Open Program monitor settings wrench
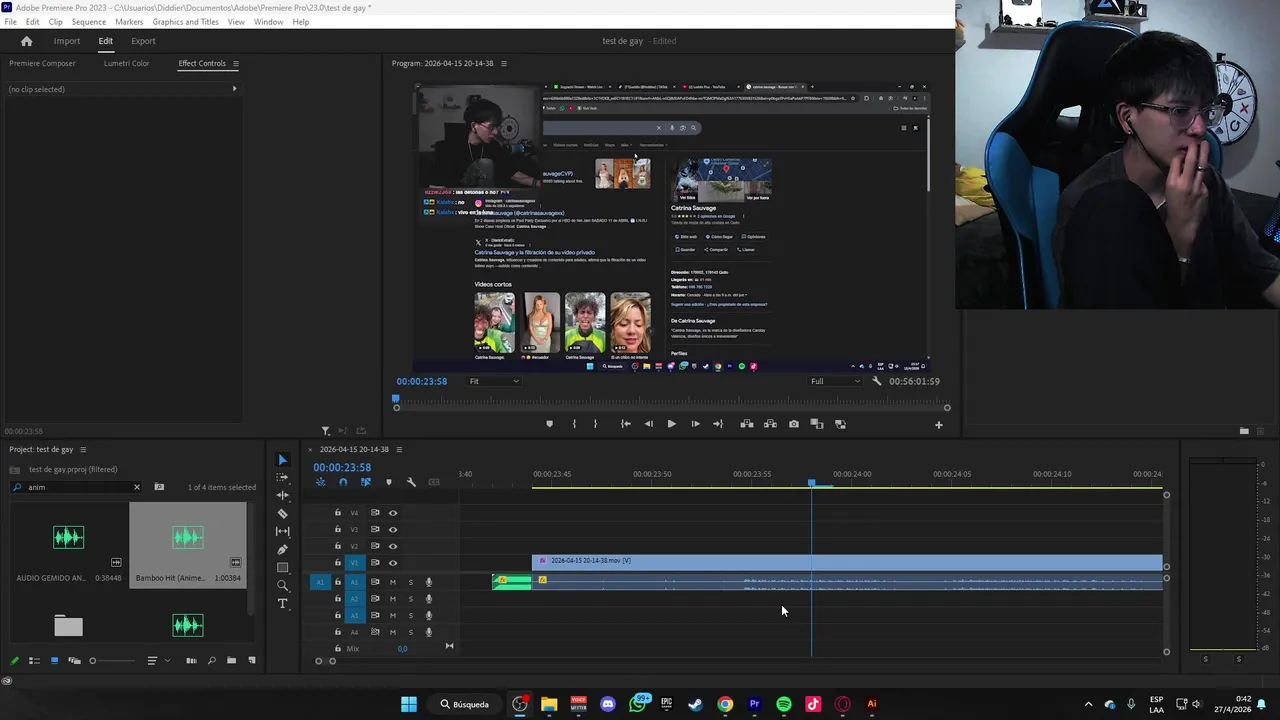 (x=877, y=381)
